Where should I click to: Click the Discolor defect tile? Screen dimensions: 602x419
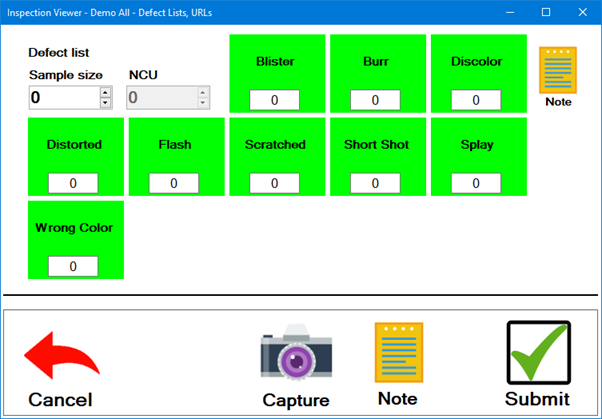476,62
